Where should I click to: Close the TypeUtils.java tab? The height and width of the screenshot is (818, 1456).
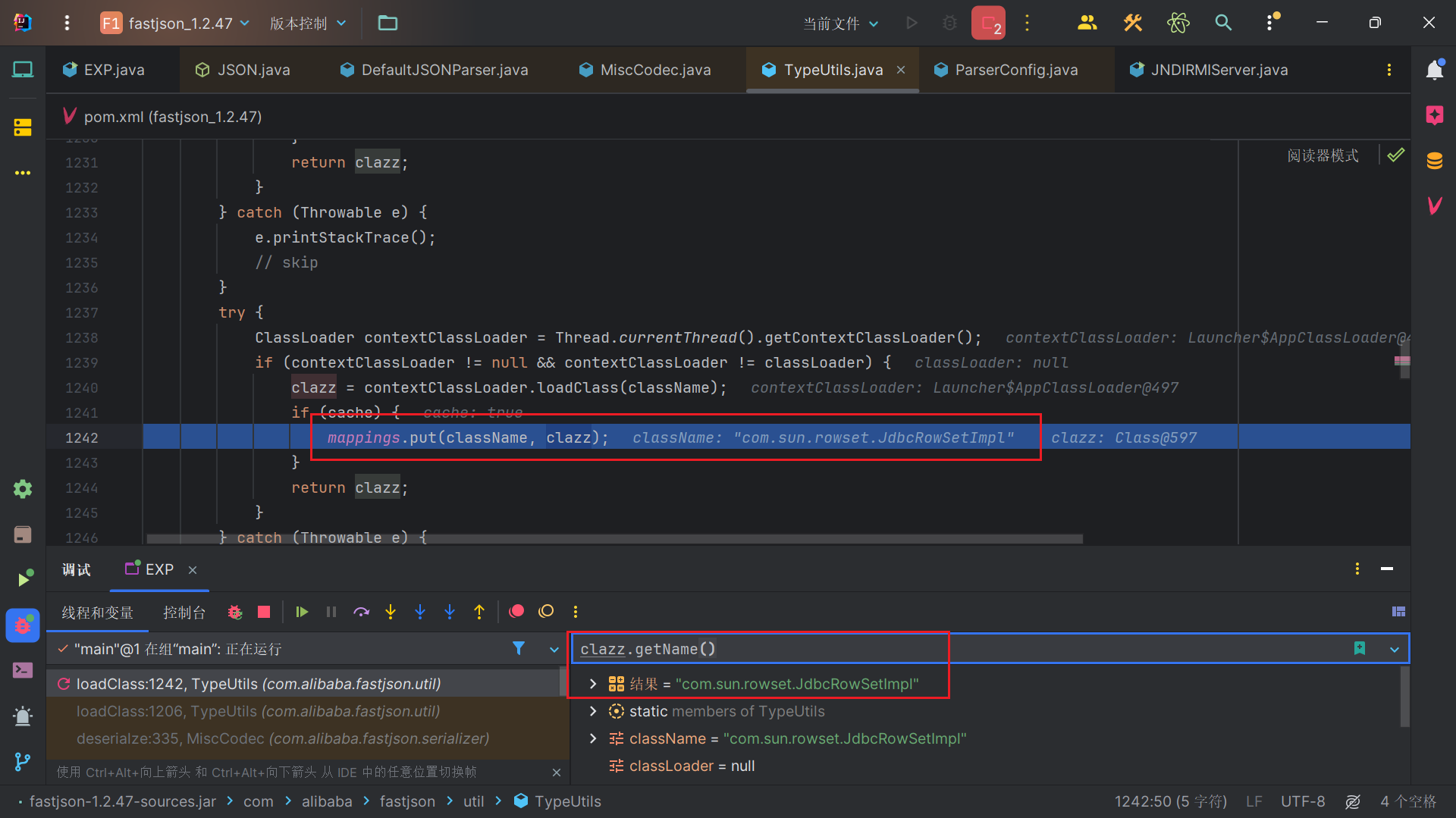tap(901, 70)
